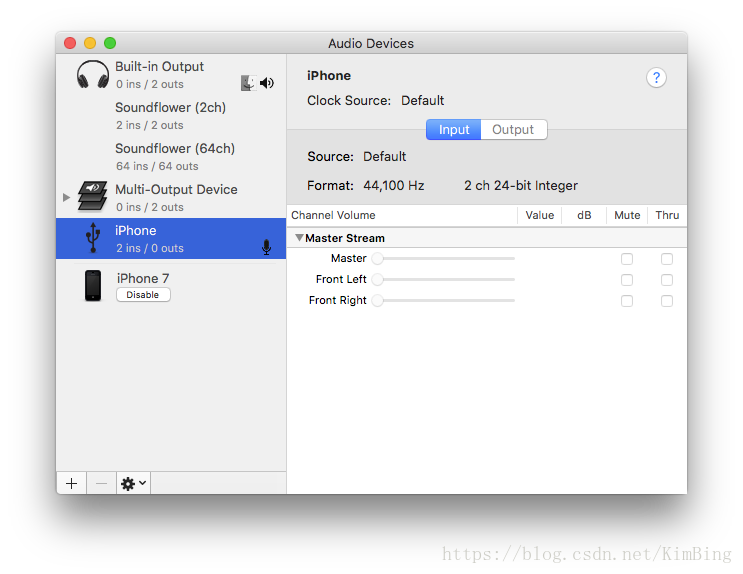Viewport: 743px width, 574px height.
Task: Click the dB column header
Action: coord(584,215)
